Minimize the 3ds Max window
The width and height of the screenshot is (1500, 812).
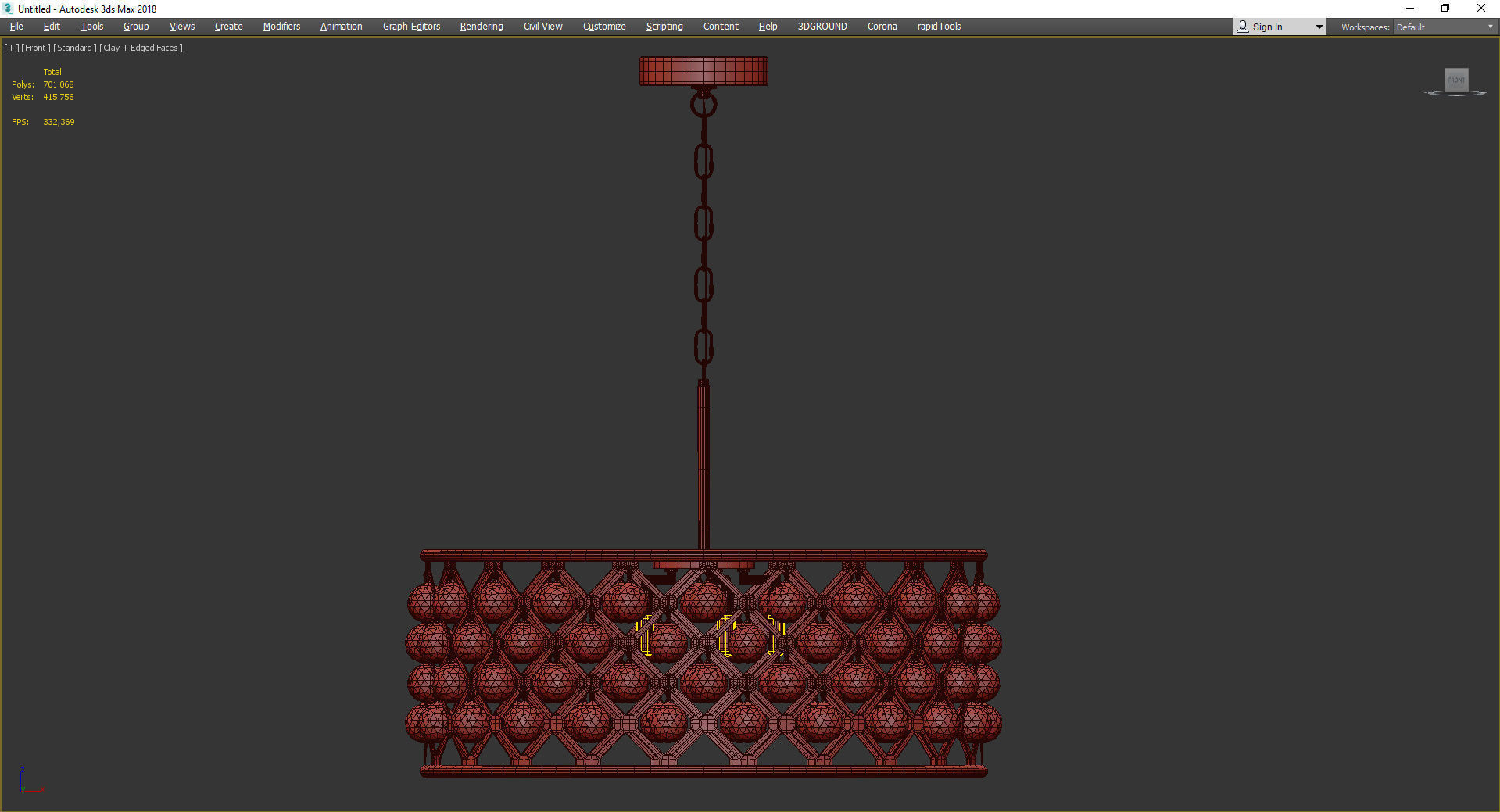coord(1410,9)
